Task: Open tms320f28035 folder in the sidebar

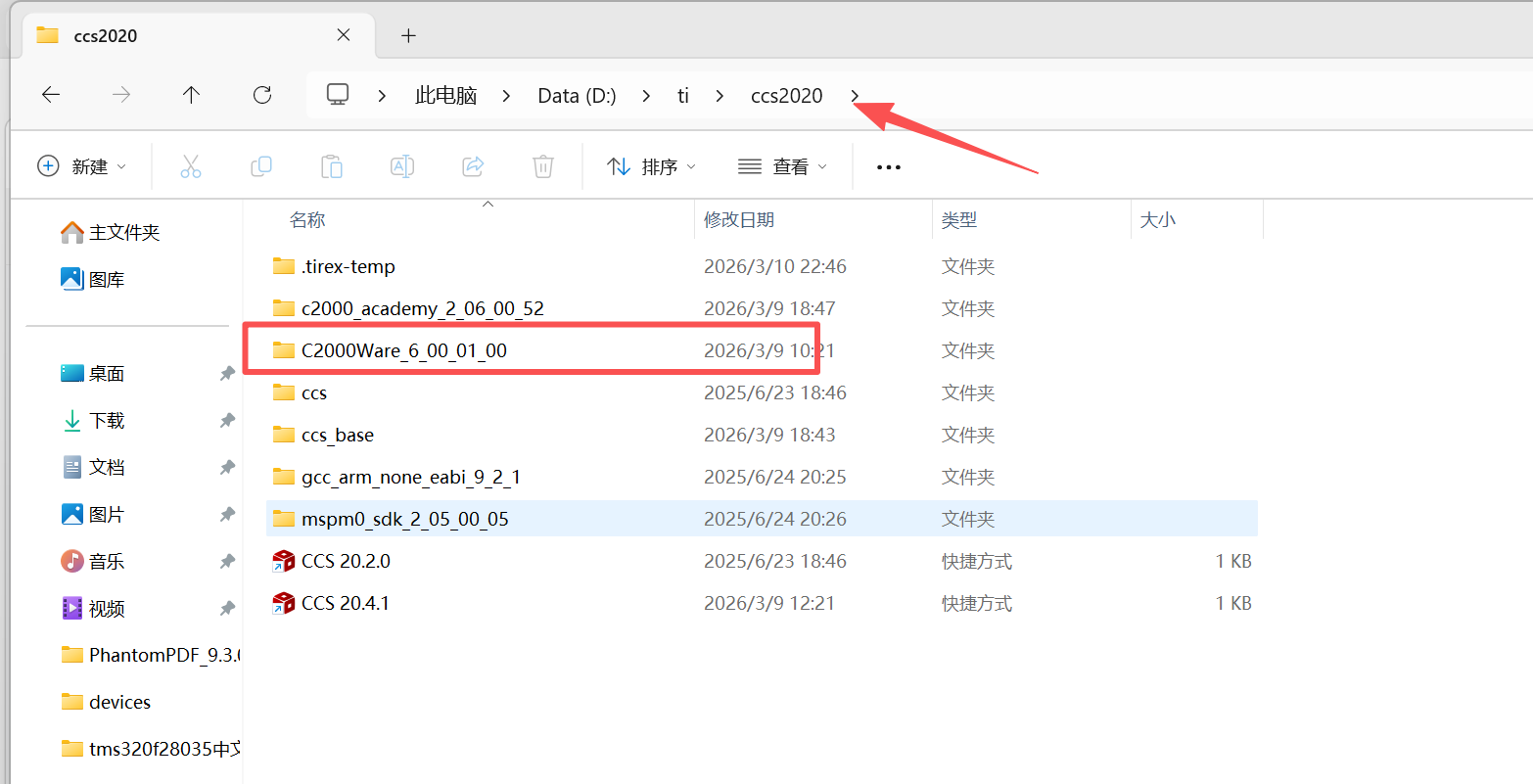Action: 152,749
